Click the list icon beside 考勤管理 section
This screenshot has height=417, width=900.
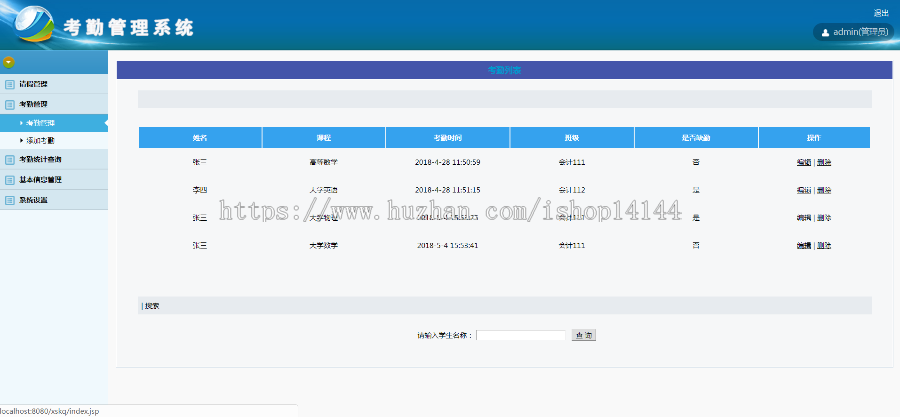click(10, 105)
